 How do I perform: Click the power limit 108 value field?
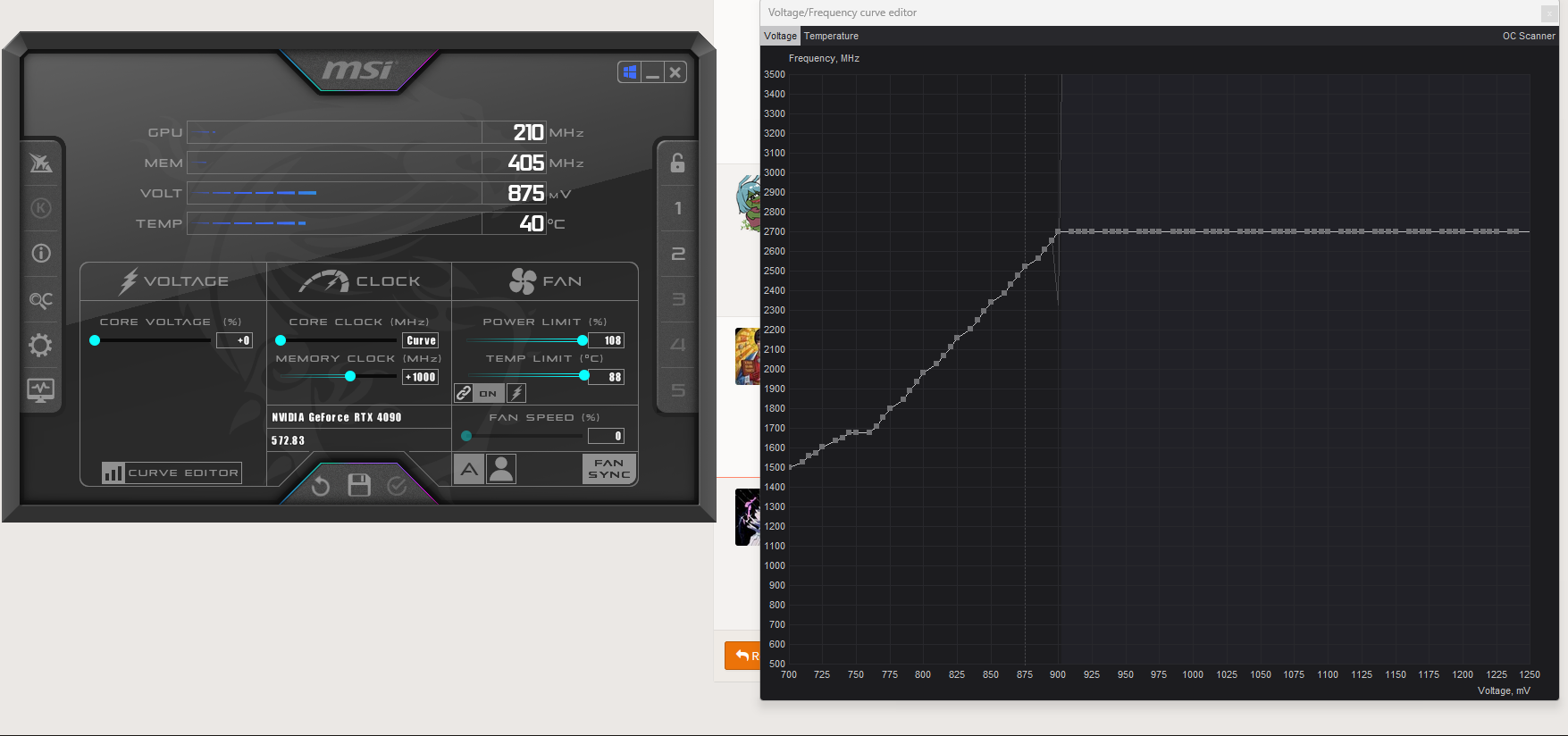pyautogui.click(x=607, y=340)
